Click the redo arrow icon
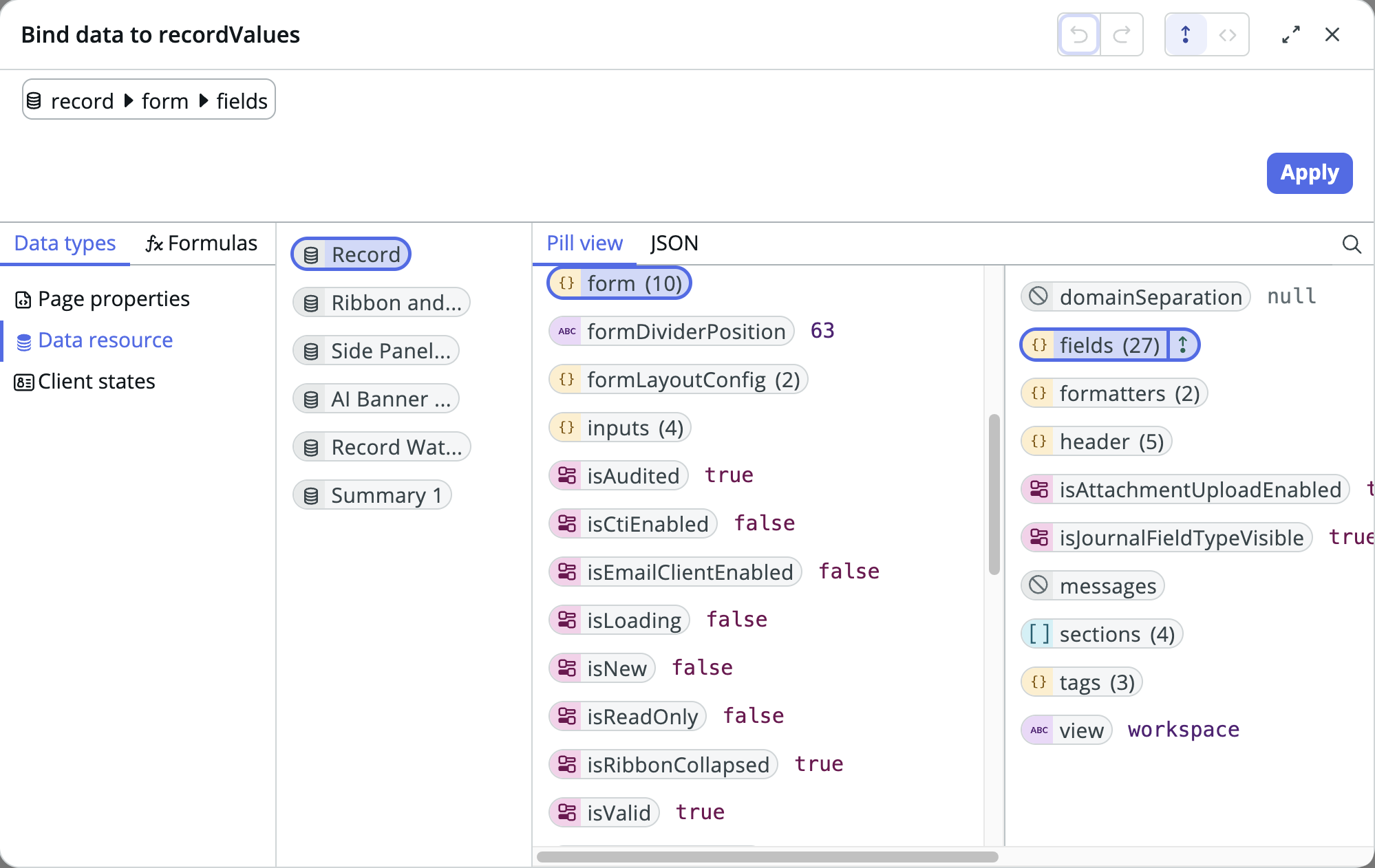Viewport: 1375px width, 868px height. click(x=1122, y=34)
